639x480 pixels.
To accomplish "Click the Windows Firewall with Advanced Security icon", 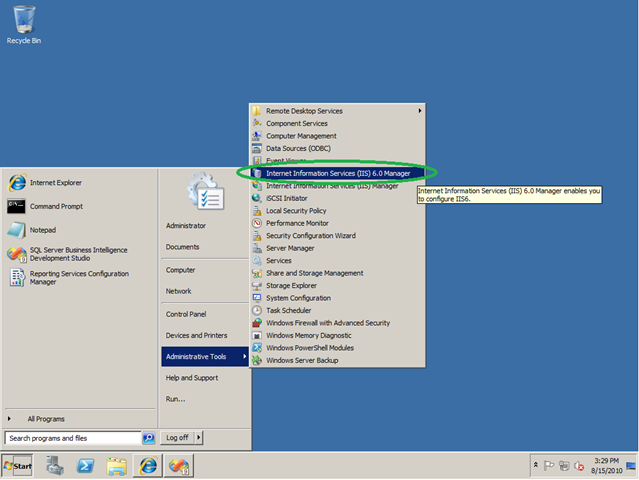I will [x=257, y=323].
